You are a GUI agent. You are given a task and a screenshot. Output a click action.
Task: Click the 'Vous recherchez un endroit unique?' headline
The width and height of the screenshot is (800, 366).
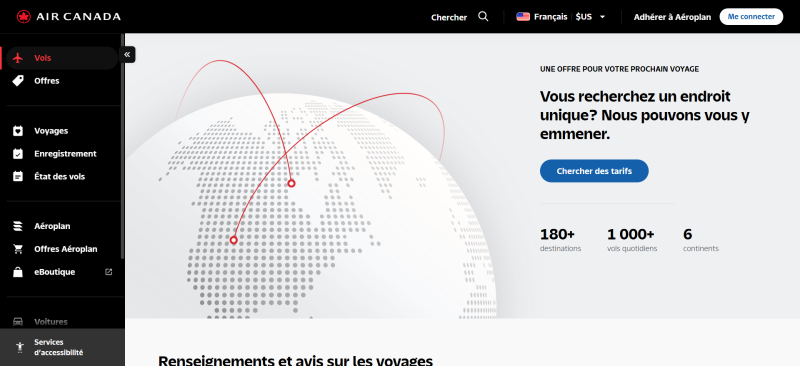tap(644, 115)
